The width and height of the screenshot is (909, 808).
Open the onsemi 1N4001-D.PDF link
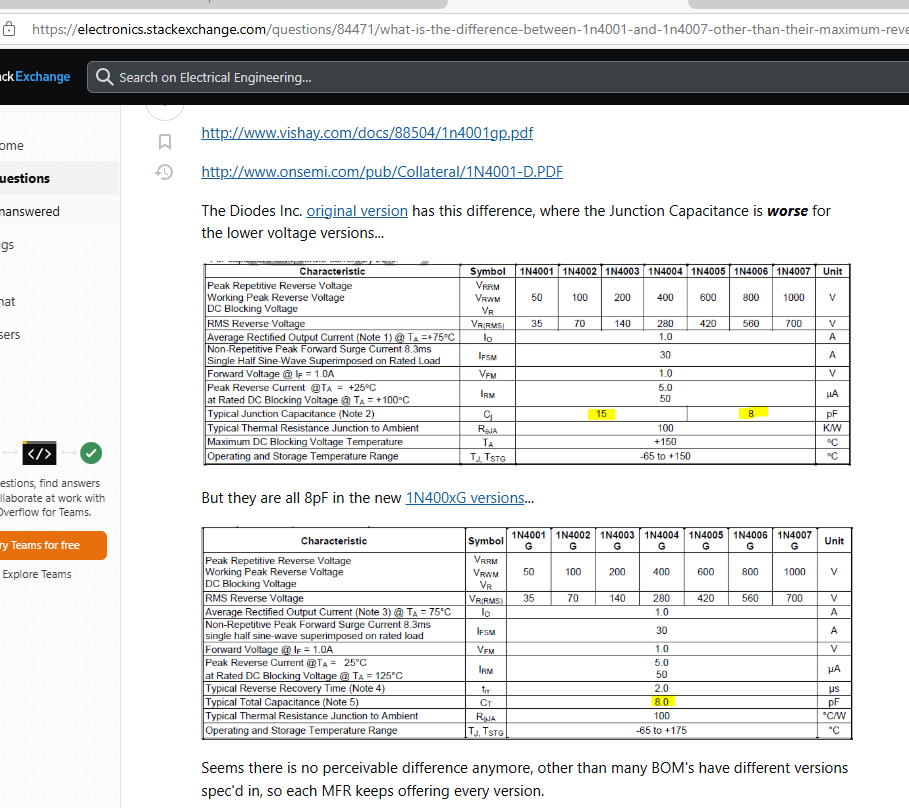tap(382, 172)
